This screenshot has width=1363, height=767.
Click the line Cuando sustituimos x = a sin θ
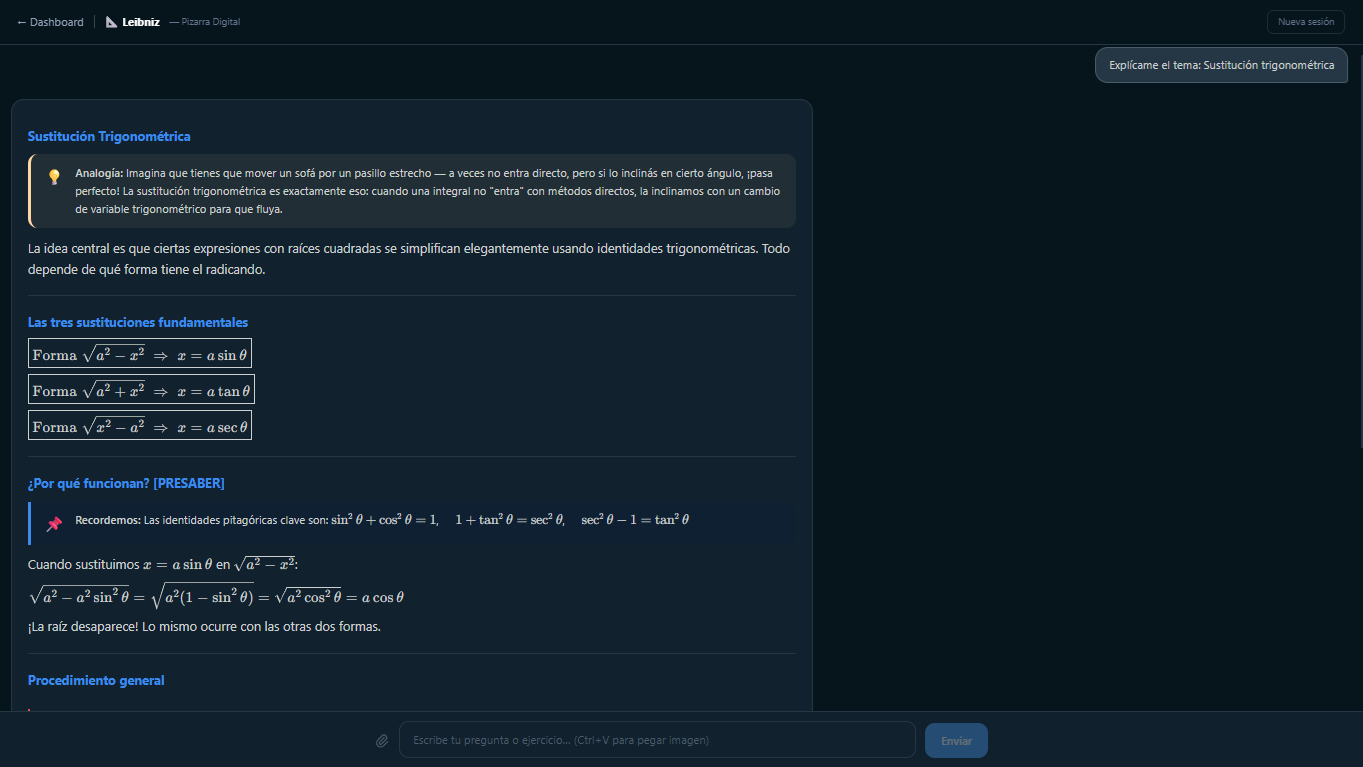[x=164, y=564]
